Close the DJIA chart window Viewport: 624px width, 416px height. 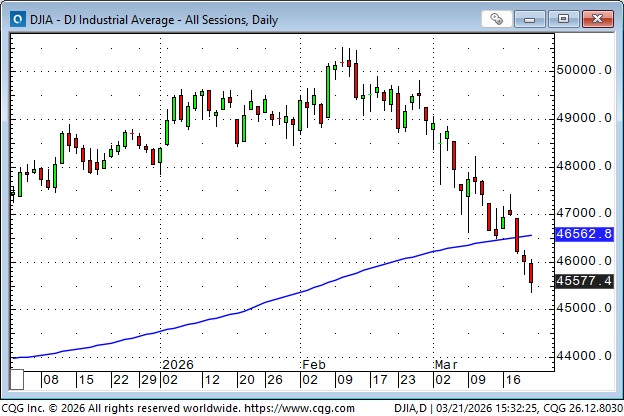pyautogui.click(x=596, y=18)
